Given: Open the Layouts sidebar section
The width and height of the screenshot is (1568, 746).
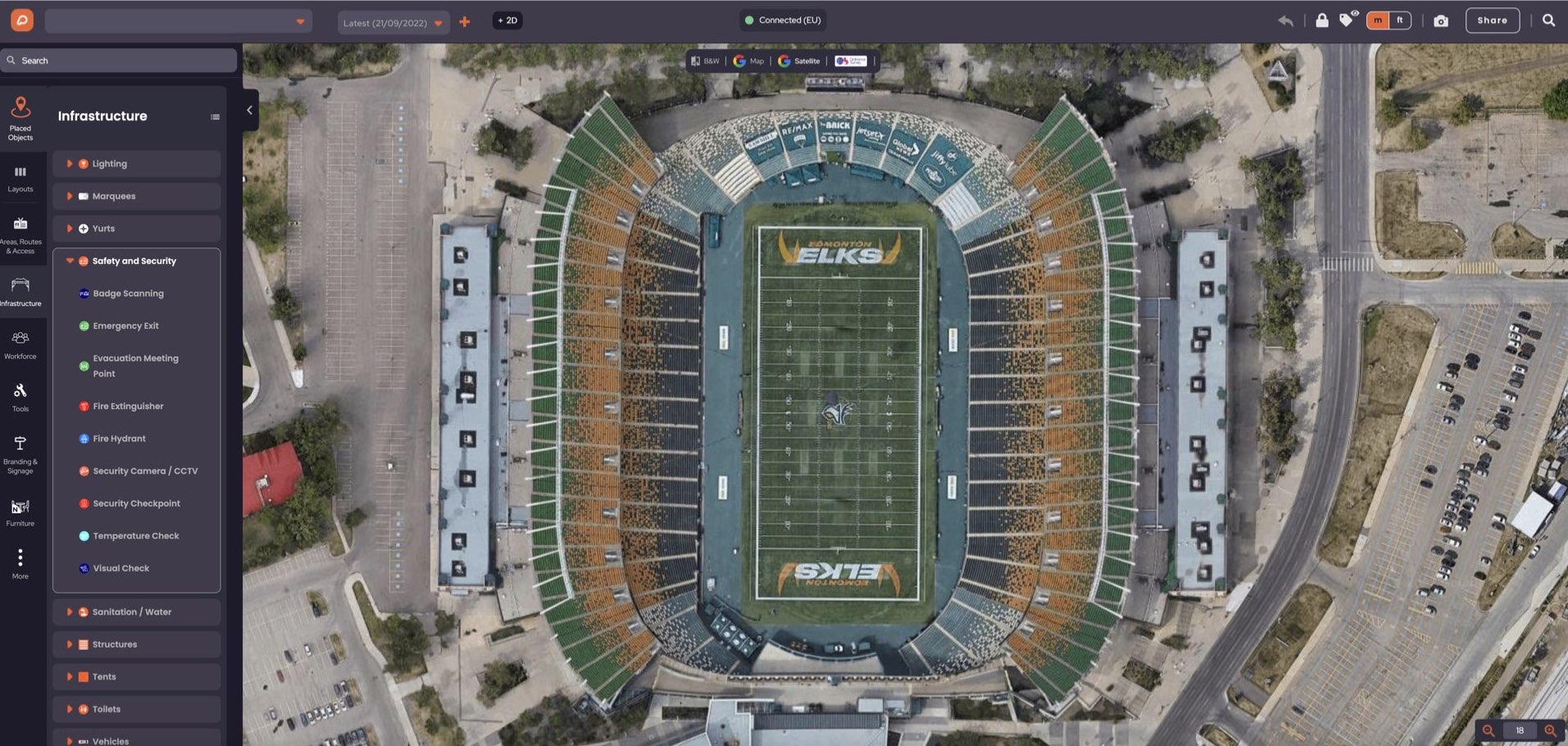Looking at the screenshot, I should pyautogui.click(x=20, y=179).
